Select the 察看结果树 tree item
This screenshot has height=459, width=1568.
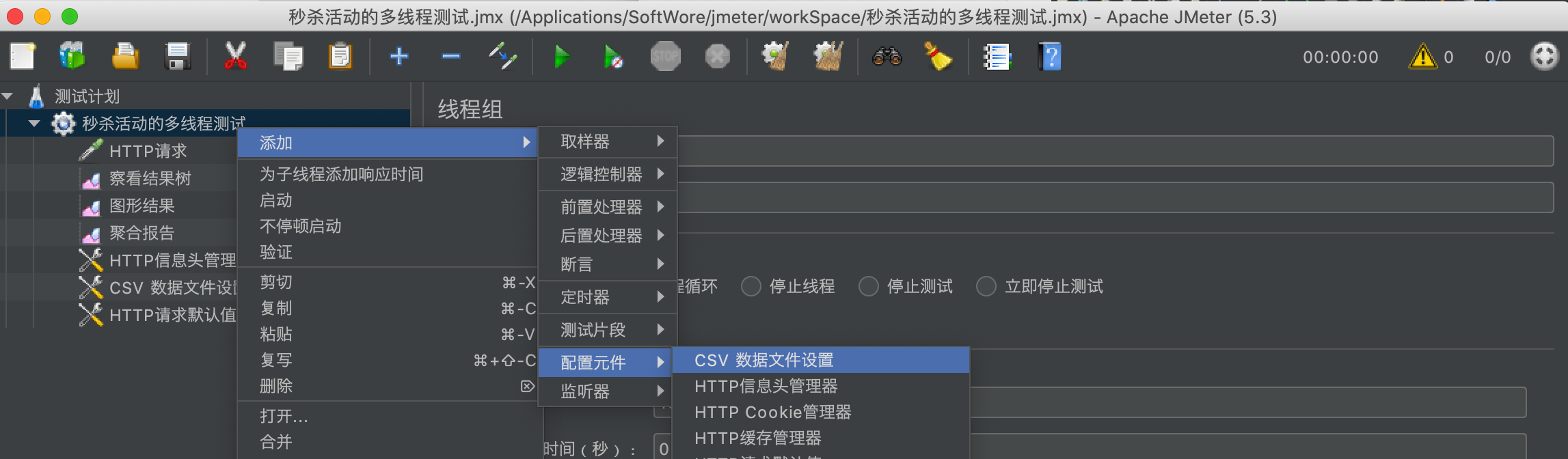click(150, 178)
